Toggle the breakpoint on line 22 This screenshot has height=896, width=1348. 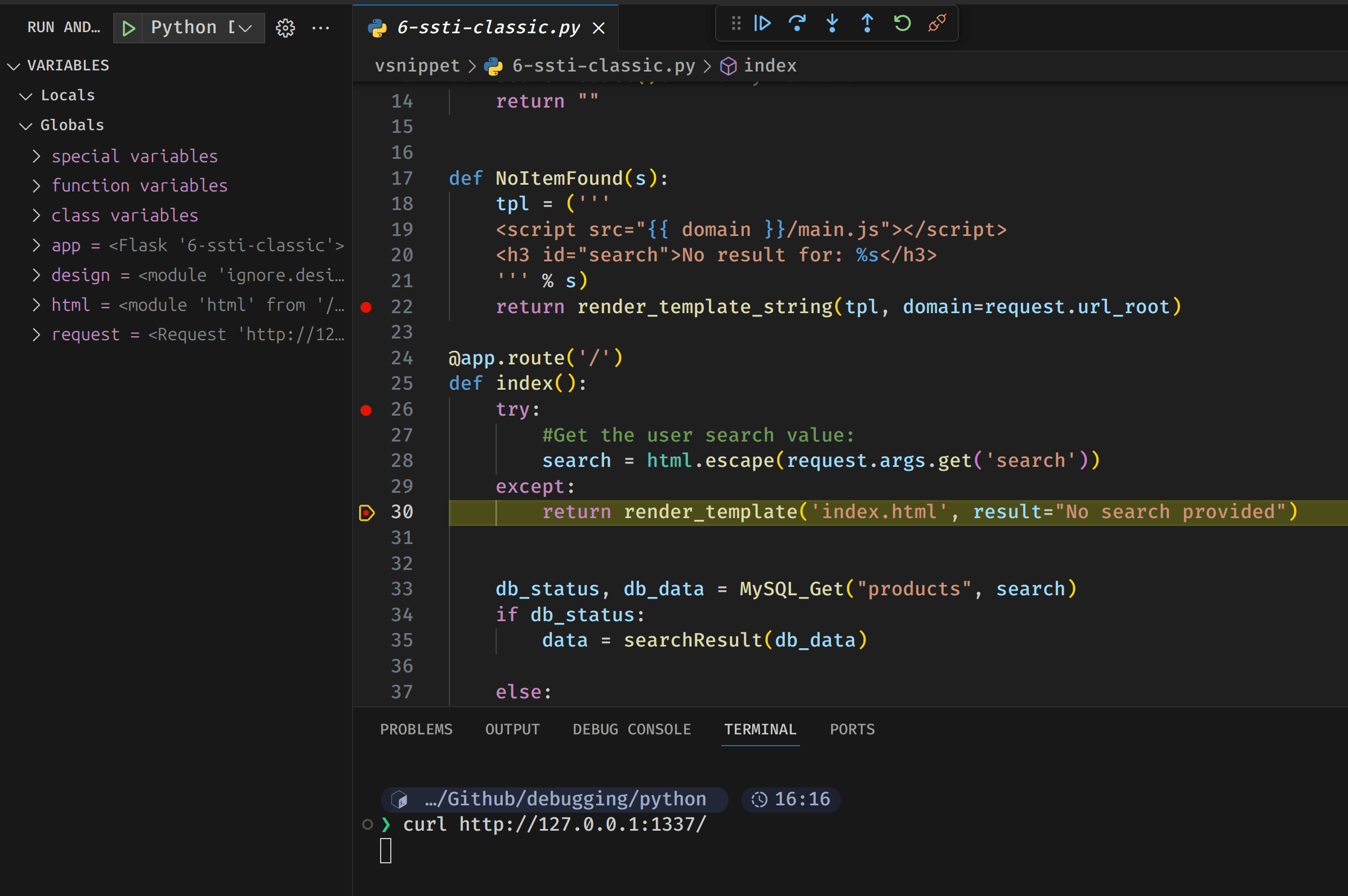(367, 307)
